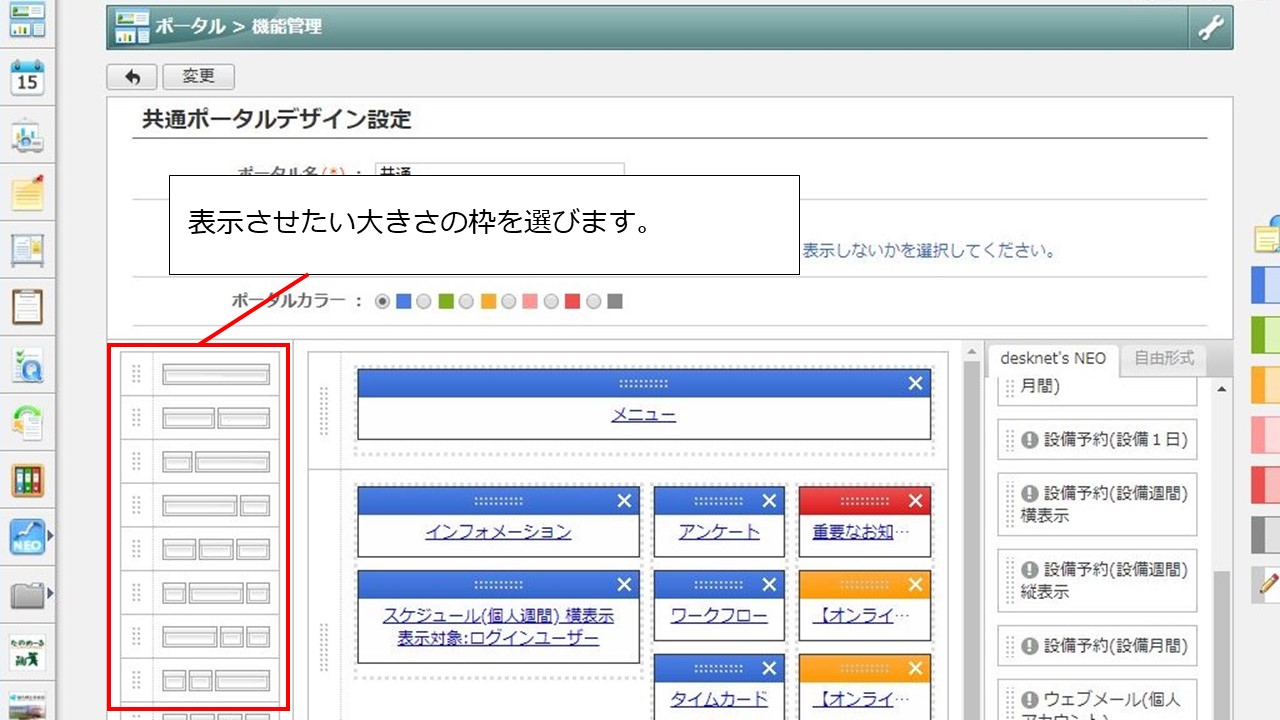Click the gray color square beside ポータルカラー
1280x720 pixels.
(615, 301)
